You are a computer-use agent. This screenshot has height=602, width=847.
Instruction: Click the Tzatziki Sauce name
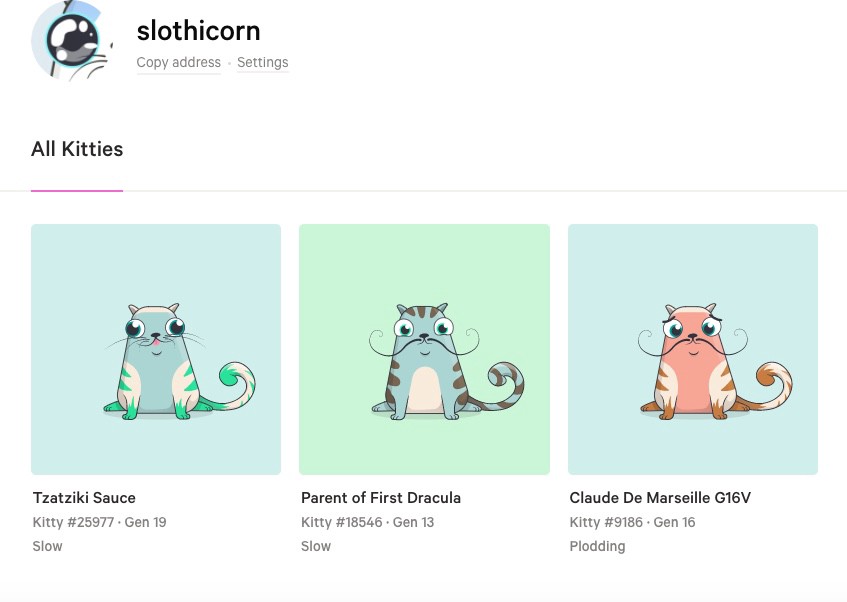tap(84, 498)
